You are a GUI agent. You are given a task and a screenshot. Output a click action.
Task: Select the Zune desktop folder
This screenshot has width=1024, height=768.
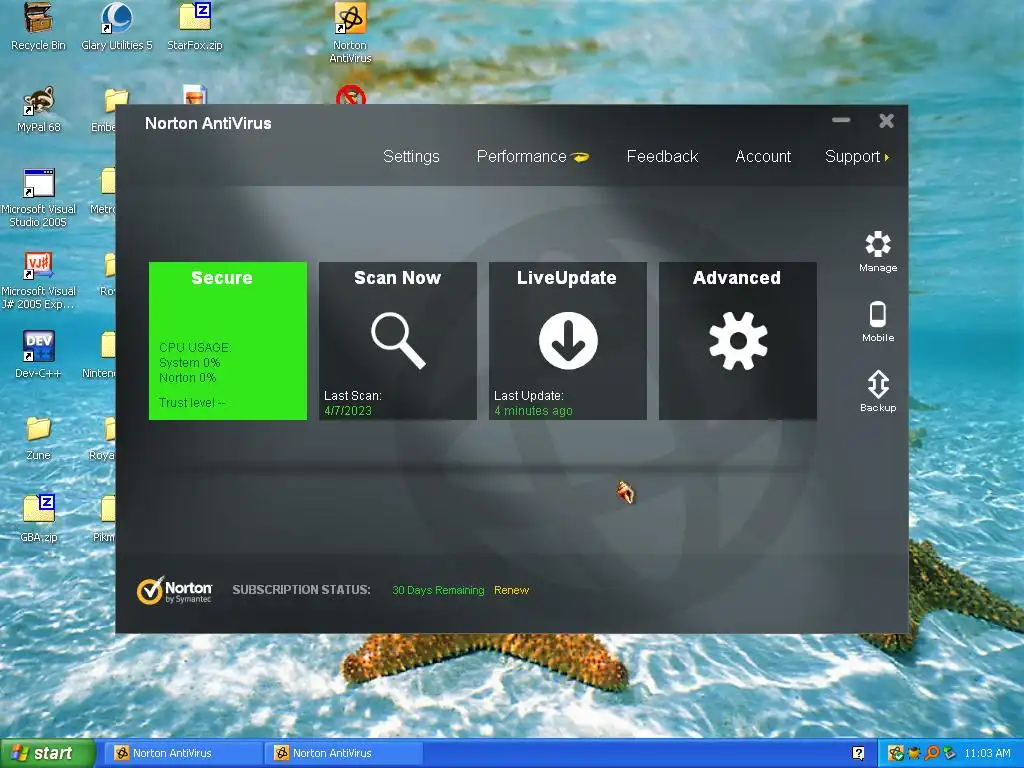coord(39,438)
